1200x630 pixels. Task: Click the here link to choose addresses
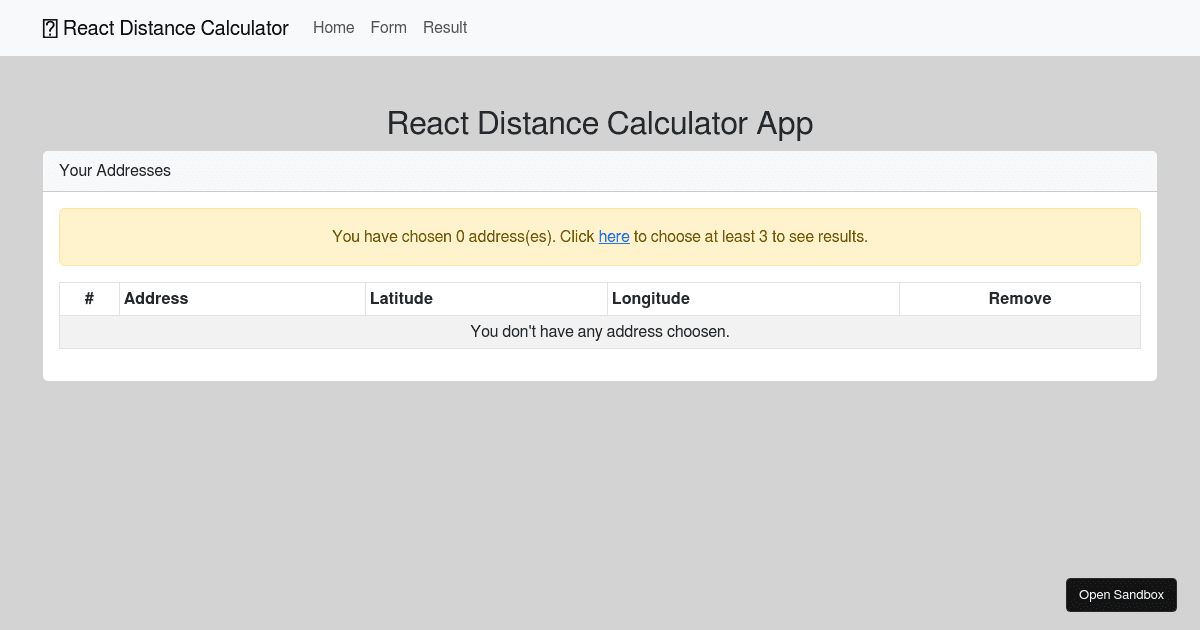tap(613, 237)
